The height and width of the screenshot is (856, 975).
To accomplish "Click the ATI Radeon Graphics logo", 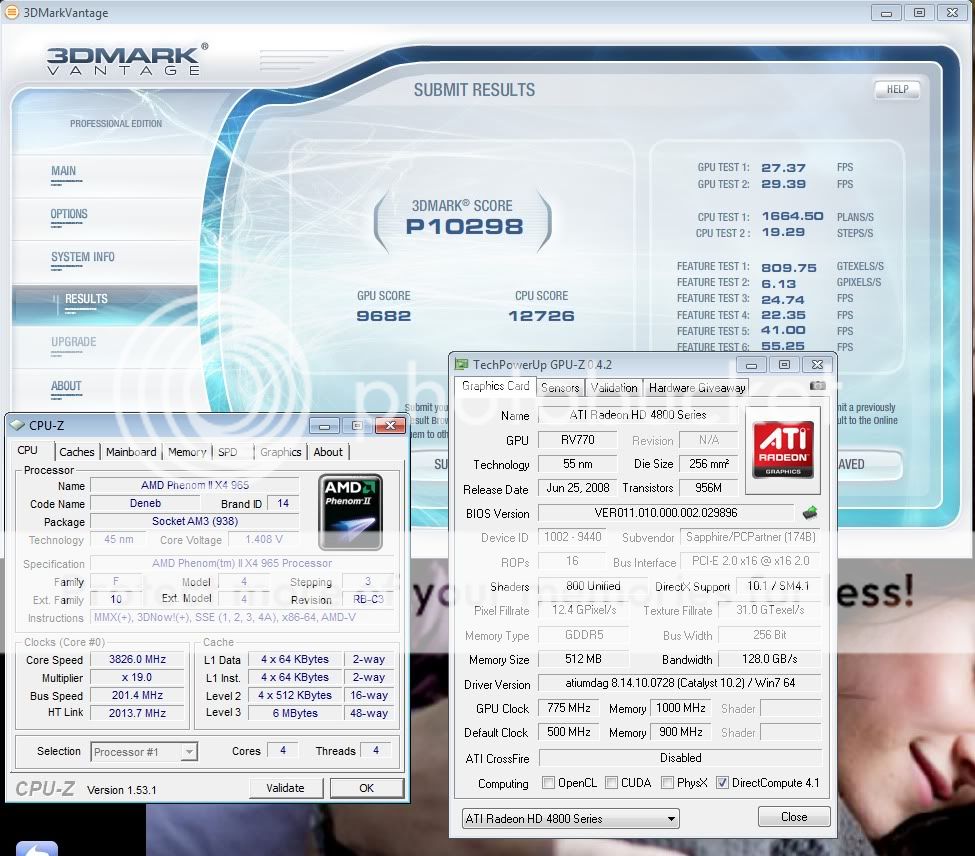I will 783,449.
